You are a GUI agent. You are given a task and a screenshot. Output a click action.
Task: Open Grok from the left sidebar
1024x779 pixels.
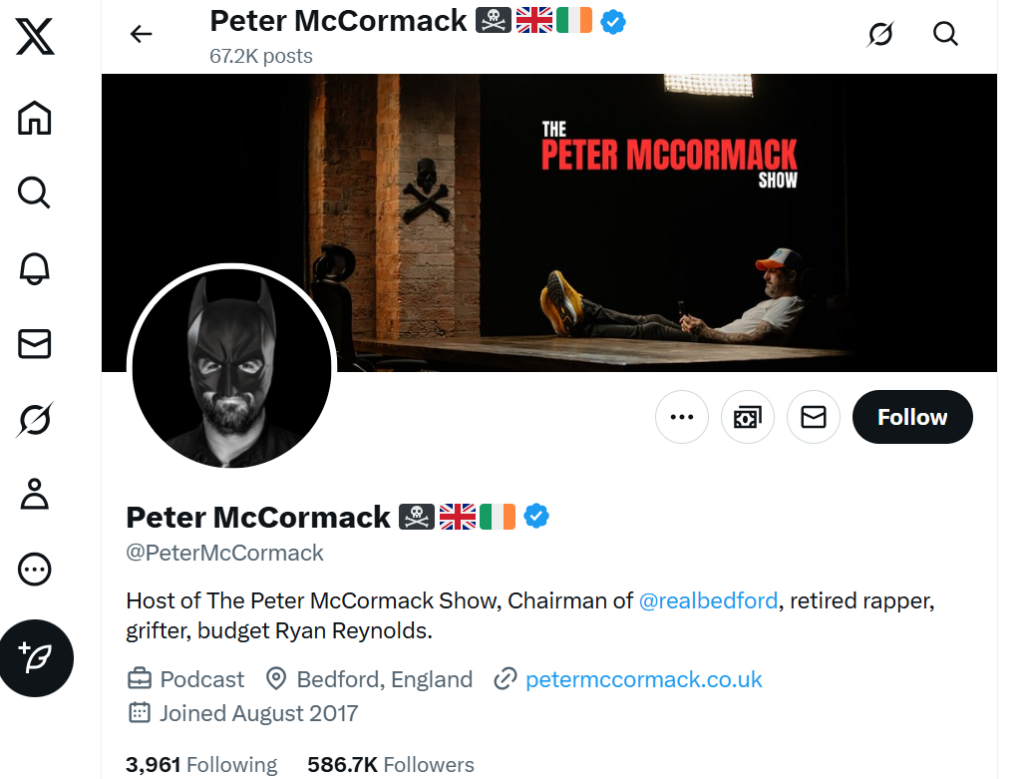(x=35, y=420)
